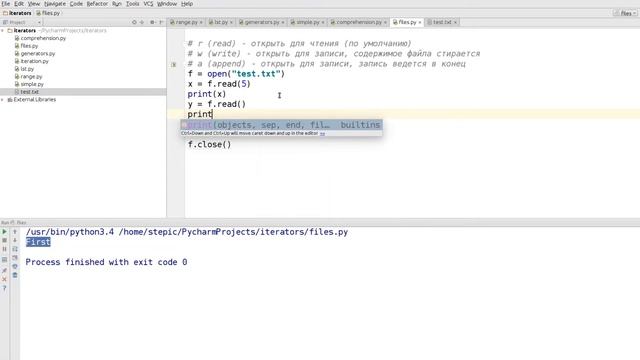
Task: Close the comprehension.py editor tab
Action: pyautogui.click(x=385, y=22)
